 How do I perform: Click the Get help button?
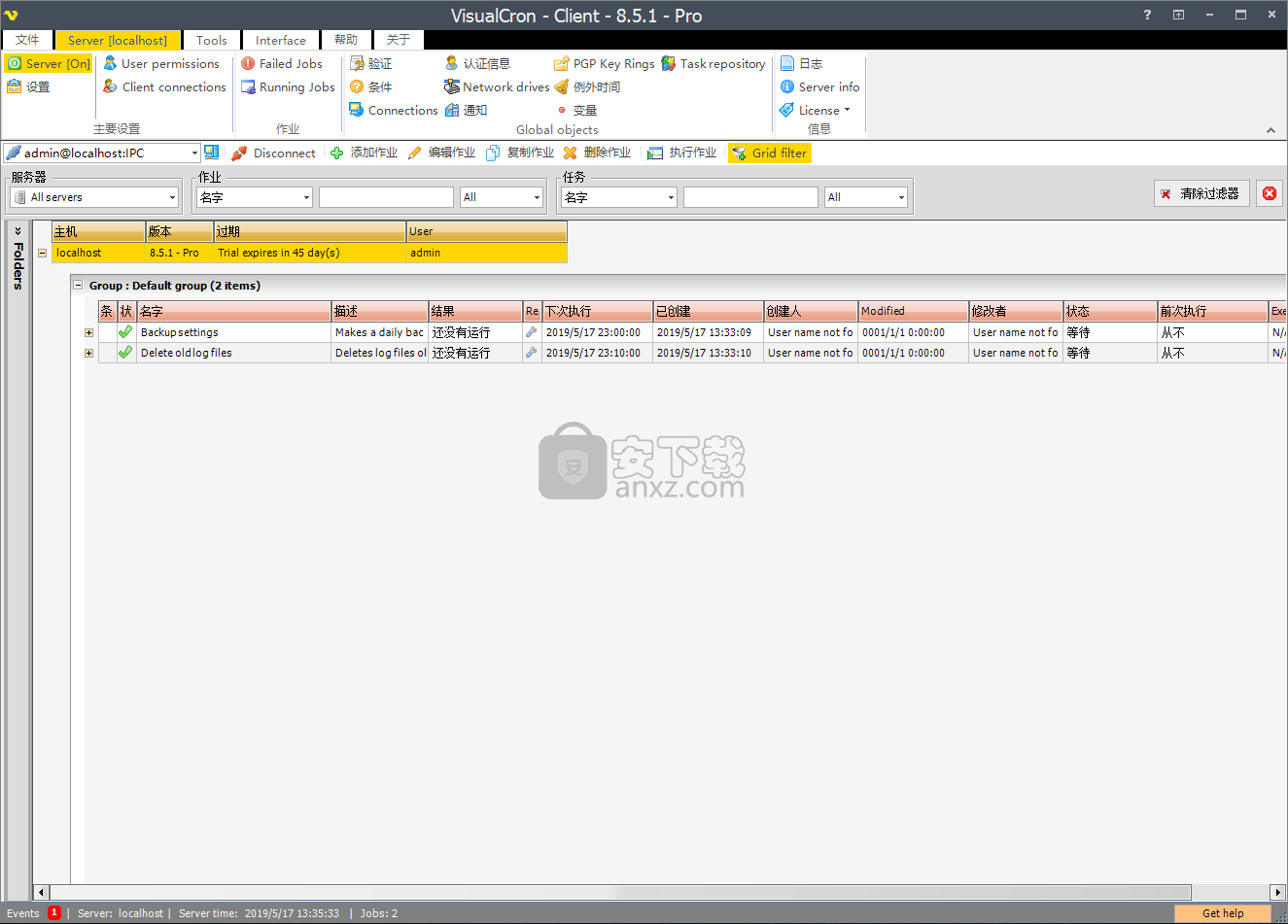point(1223,913)
